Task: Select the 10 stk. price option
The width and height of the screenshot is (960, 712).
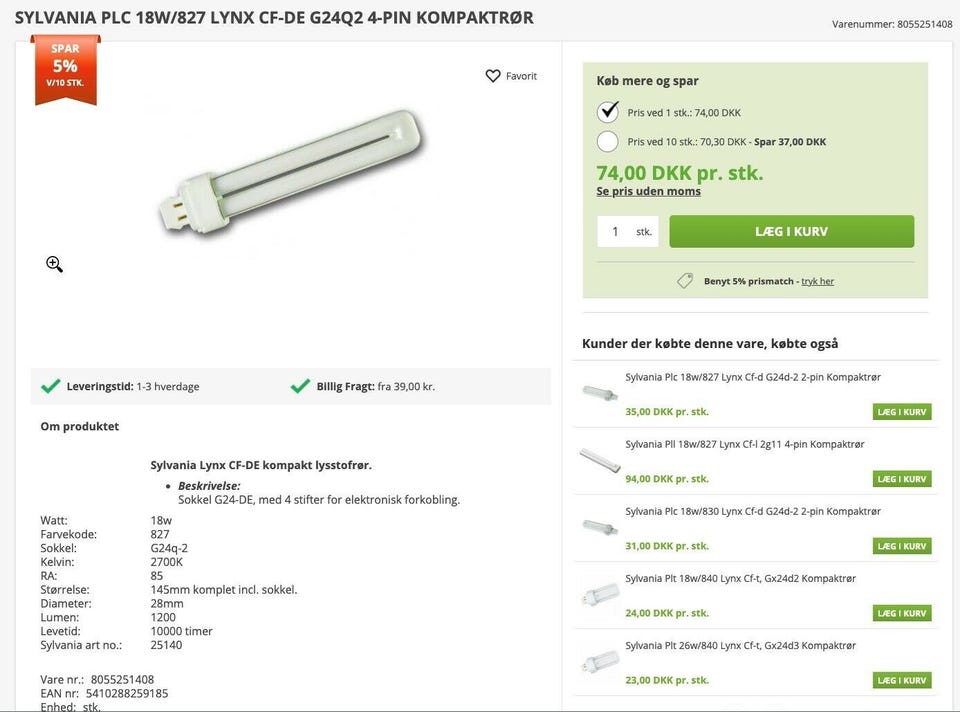Action: point(608,141)
